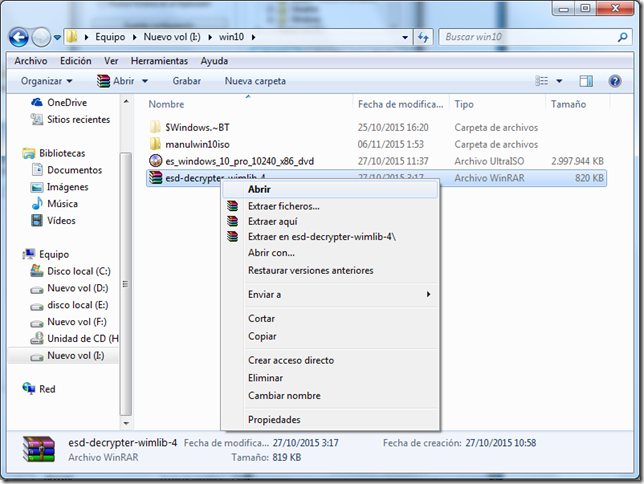Choose Extraer ficheros... in context menu
This screenshot has width=644, height=484.
330,206
